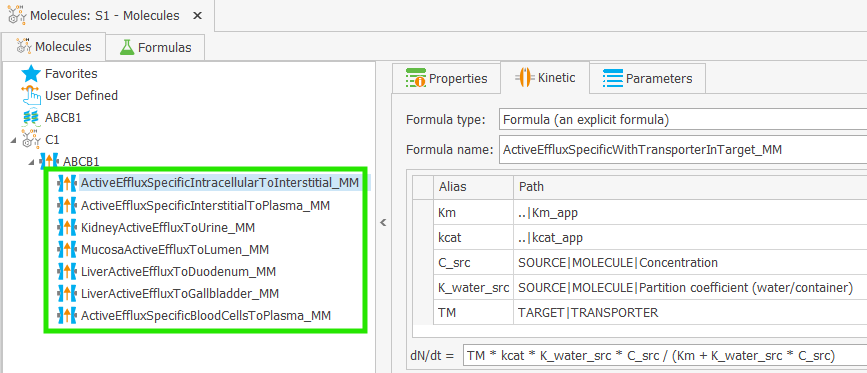Screen dimensions: 867x373
Task: Collapse the left tree panel with the splitter arrow
Action: pos(383,223)
